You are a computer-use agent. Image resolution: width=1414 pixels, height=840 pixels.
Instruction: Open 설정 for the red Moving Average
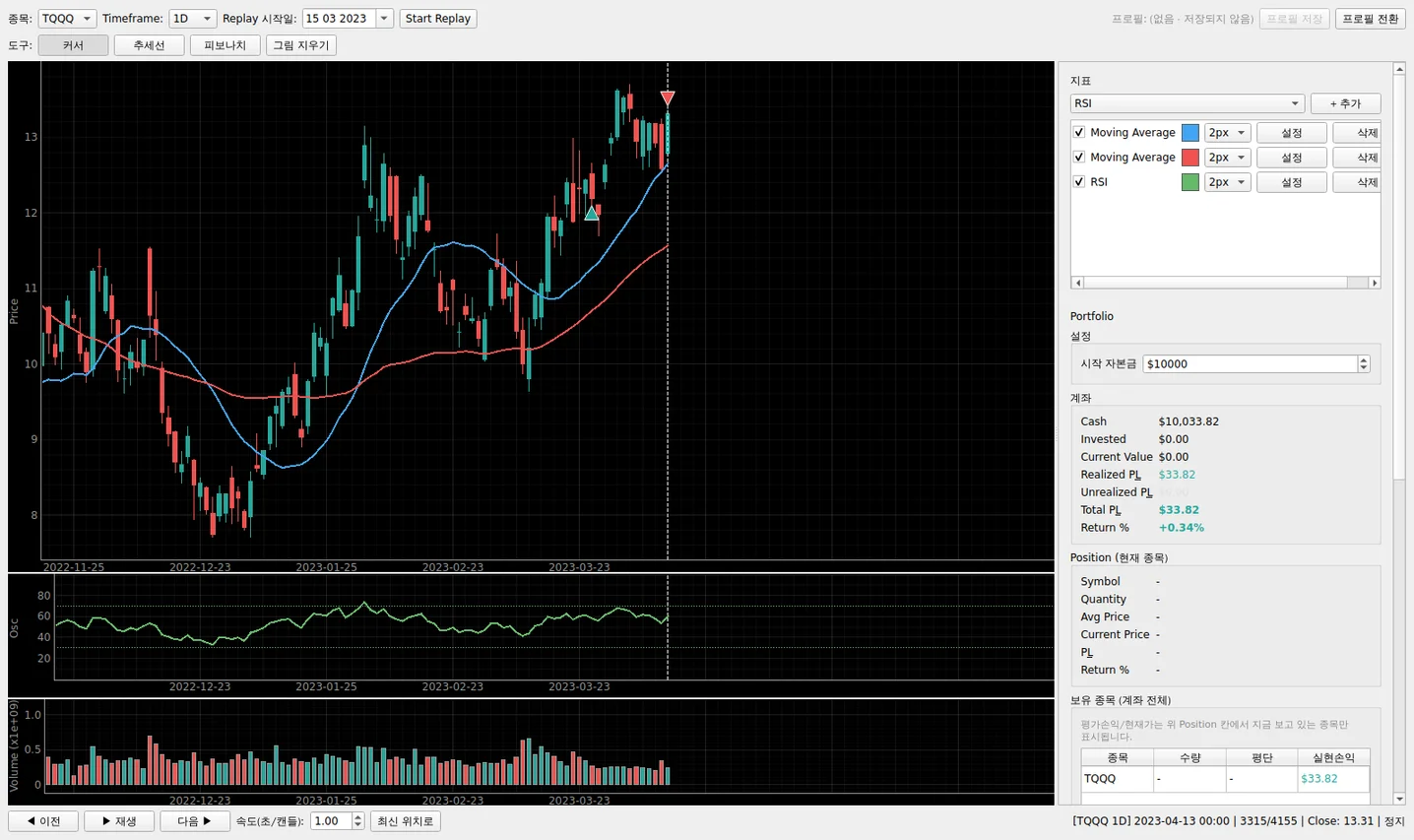tap(1292, 158)
